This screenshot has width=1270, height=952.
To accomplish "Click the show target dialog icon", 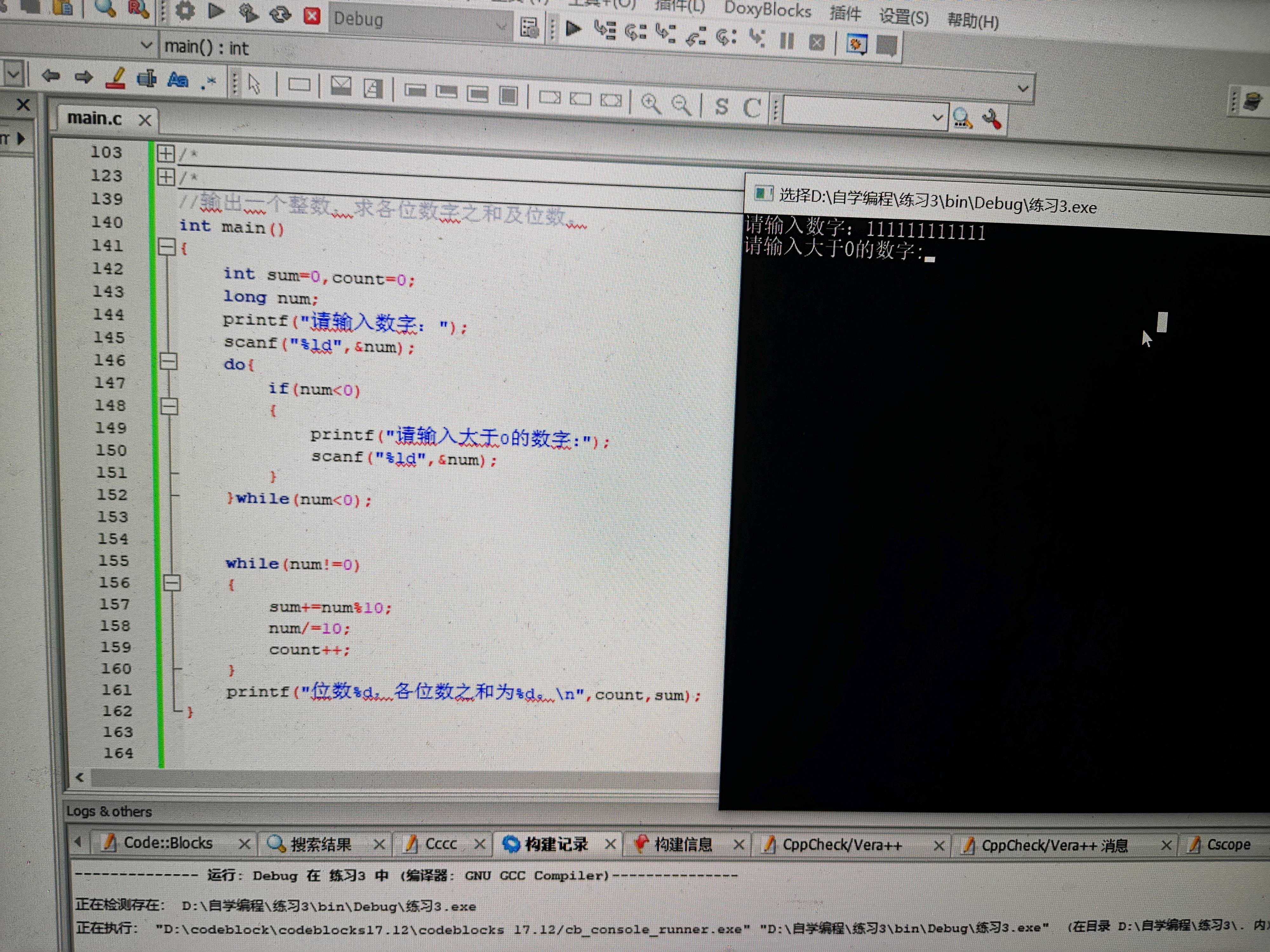I will 529,27.
